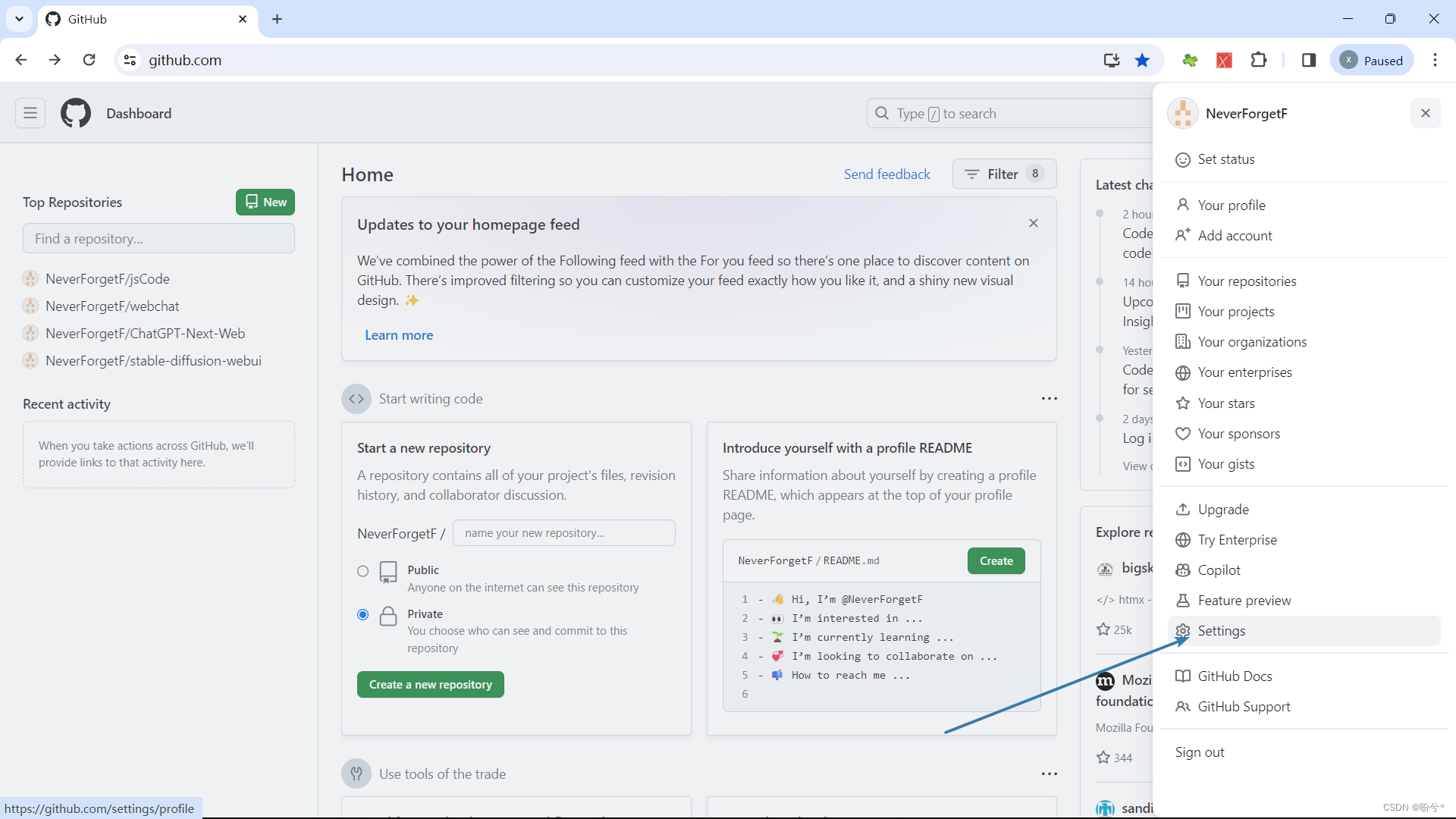Click the browser back arrow
The width and height of the screenshot is (1456, 819).
(20, 60)
